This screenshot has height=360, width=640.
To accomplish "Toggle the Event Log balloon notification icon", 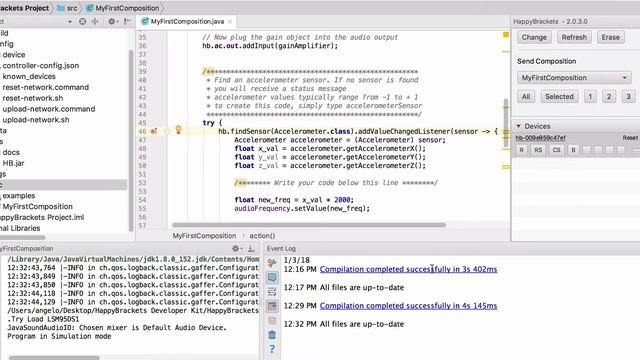I will 272,278.
